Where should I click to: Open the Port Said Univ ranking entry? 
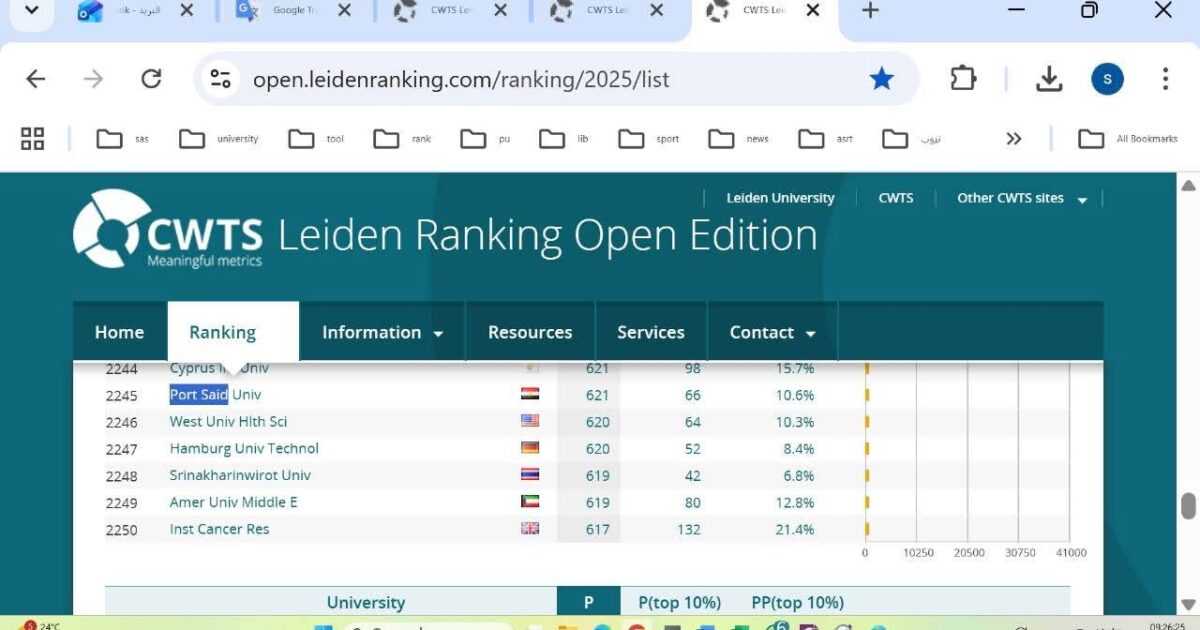(x=215, y=394)
